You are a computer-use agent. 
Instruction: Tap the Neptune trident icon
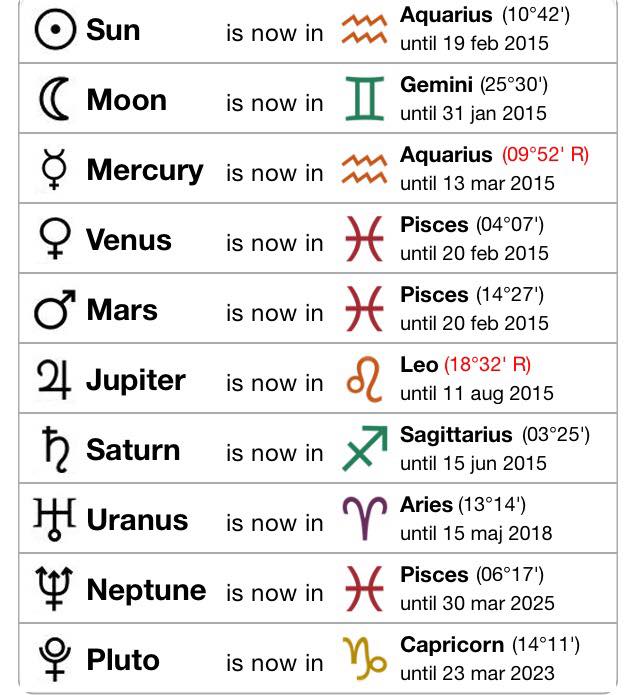click(54, 589)
